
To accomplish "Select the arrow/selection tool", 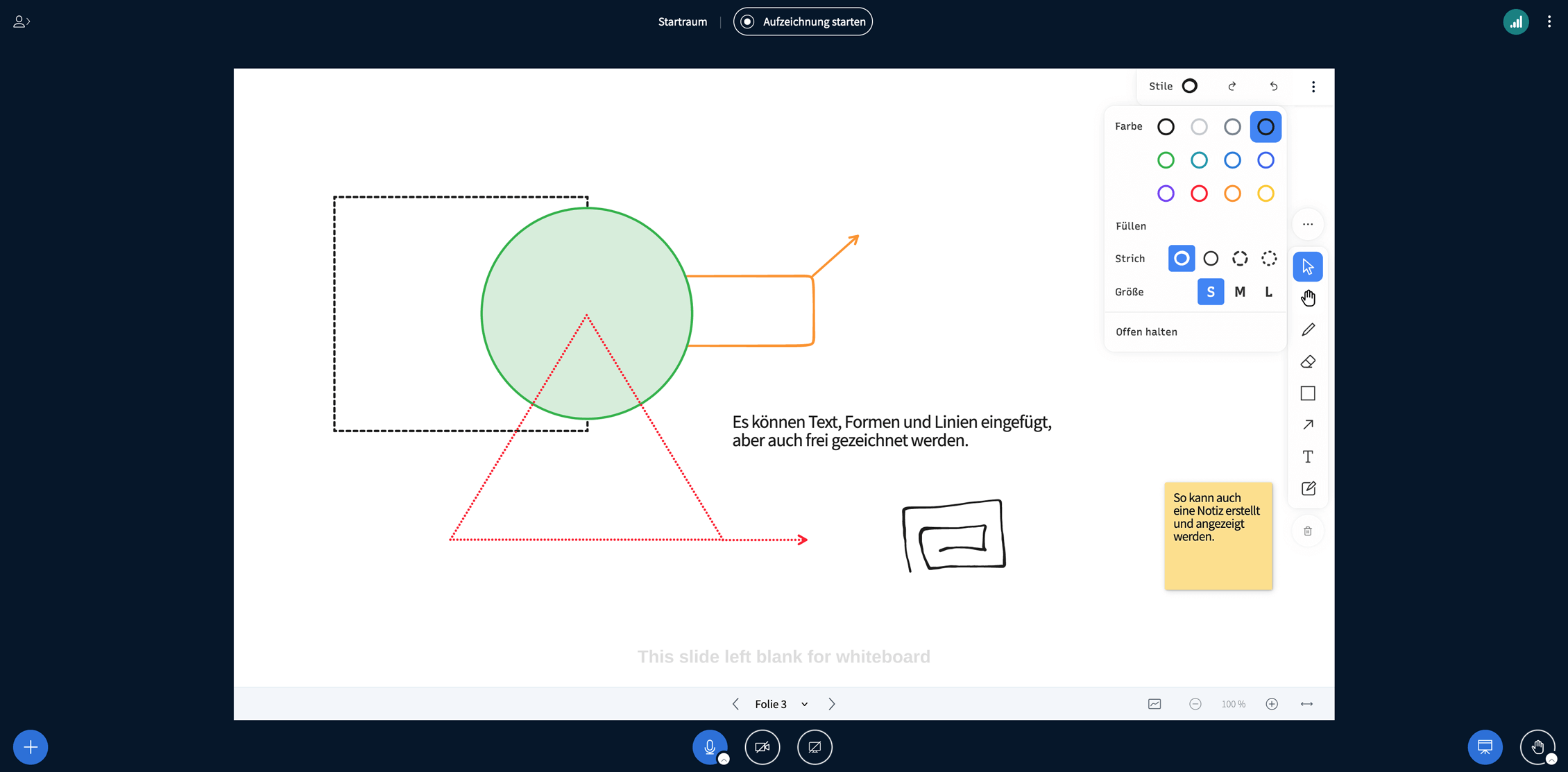I will (x=1308, y=265).
